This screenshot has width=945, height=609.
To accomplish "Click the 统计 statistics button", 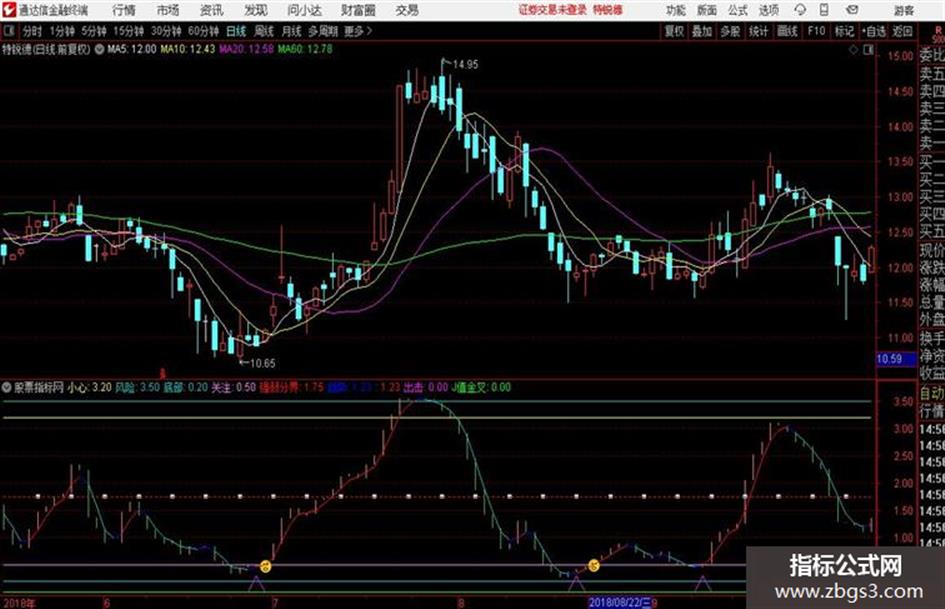I will 758,31.
